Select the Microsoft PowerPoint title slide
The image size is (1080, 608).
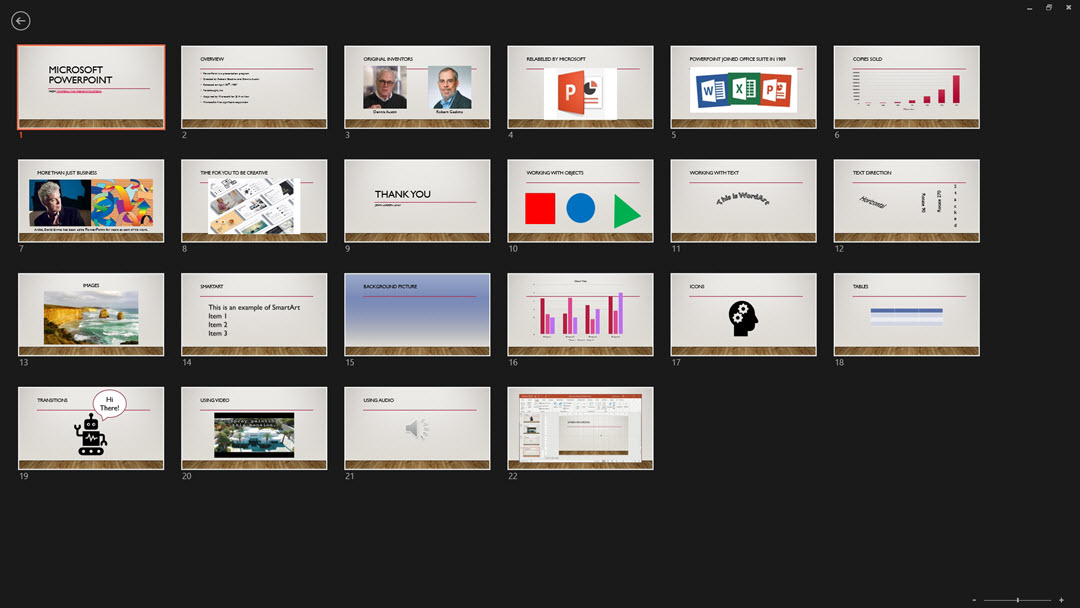tap(91, 87)
